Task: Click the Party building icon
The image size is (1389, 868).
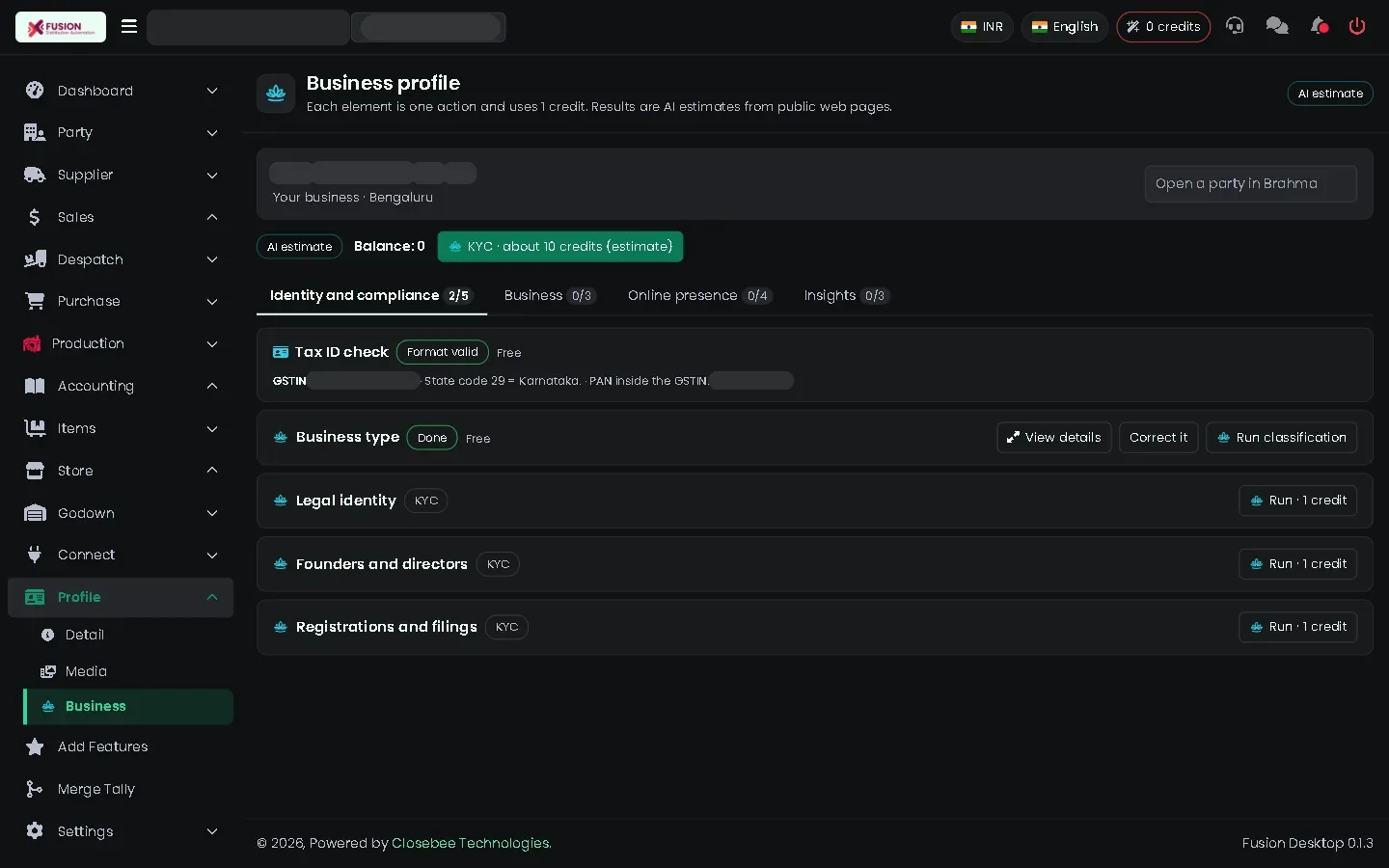Action: point(35,132)
